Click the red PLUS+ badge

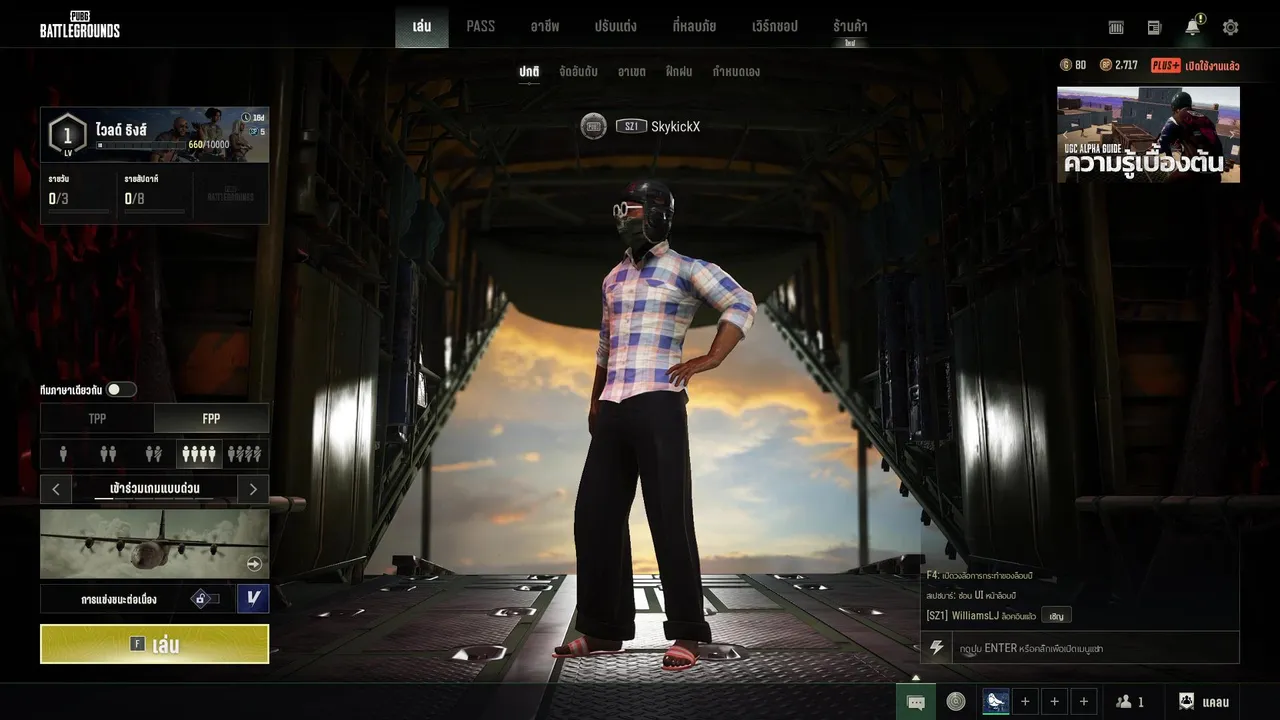1165,65
